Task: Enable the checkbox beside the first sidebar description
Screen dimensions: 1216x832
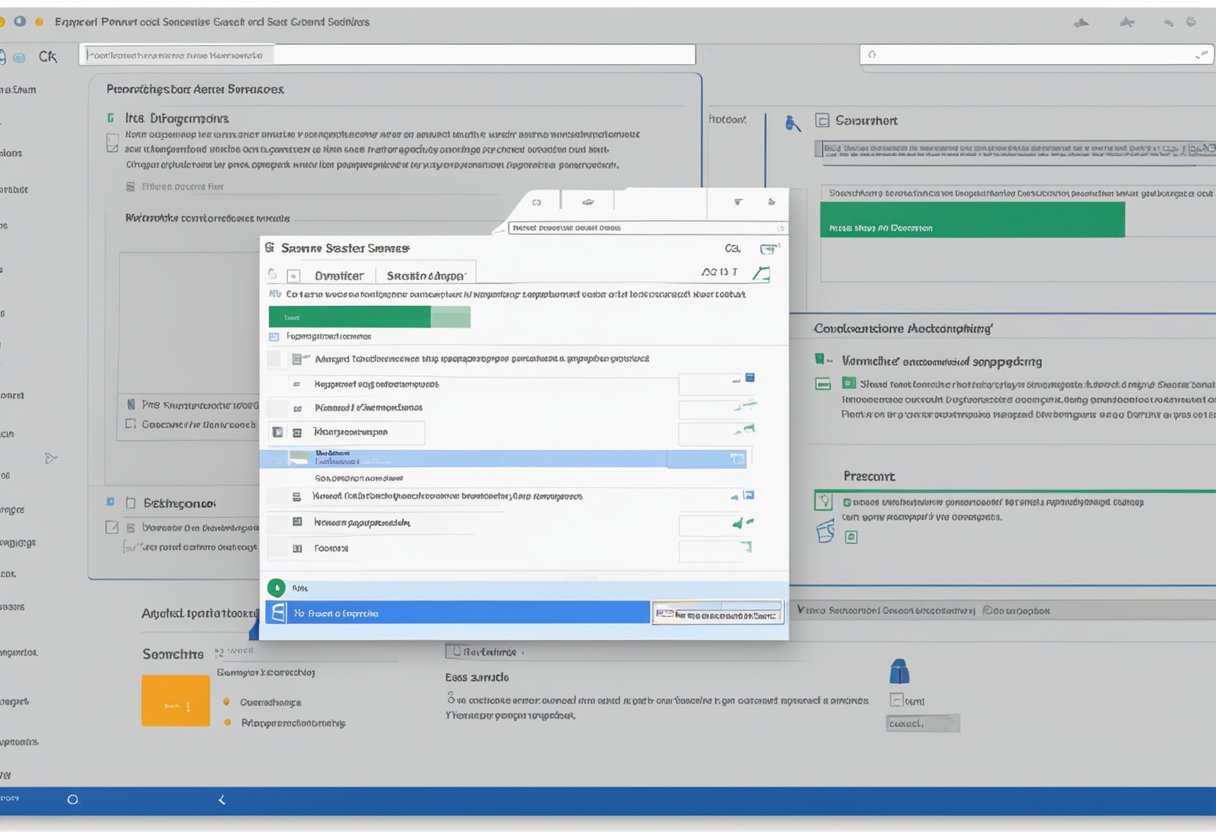Action: click(114, 142)
